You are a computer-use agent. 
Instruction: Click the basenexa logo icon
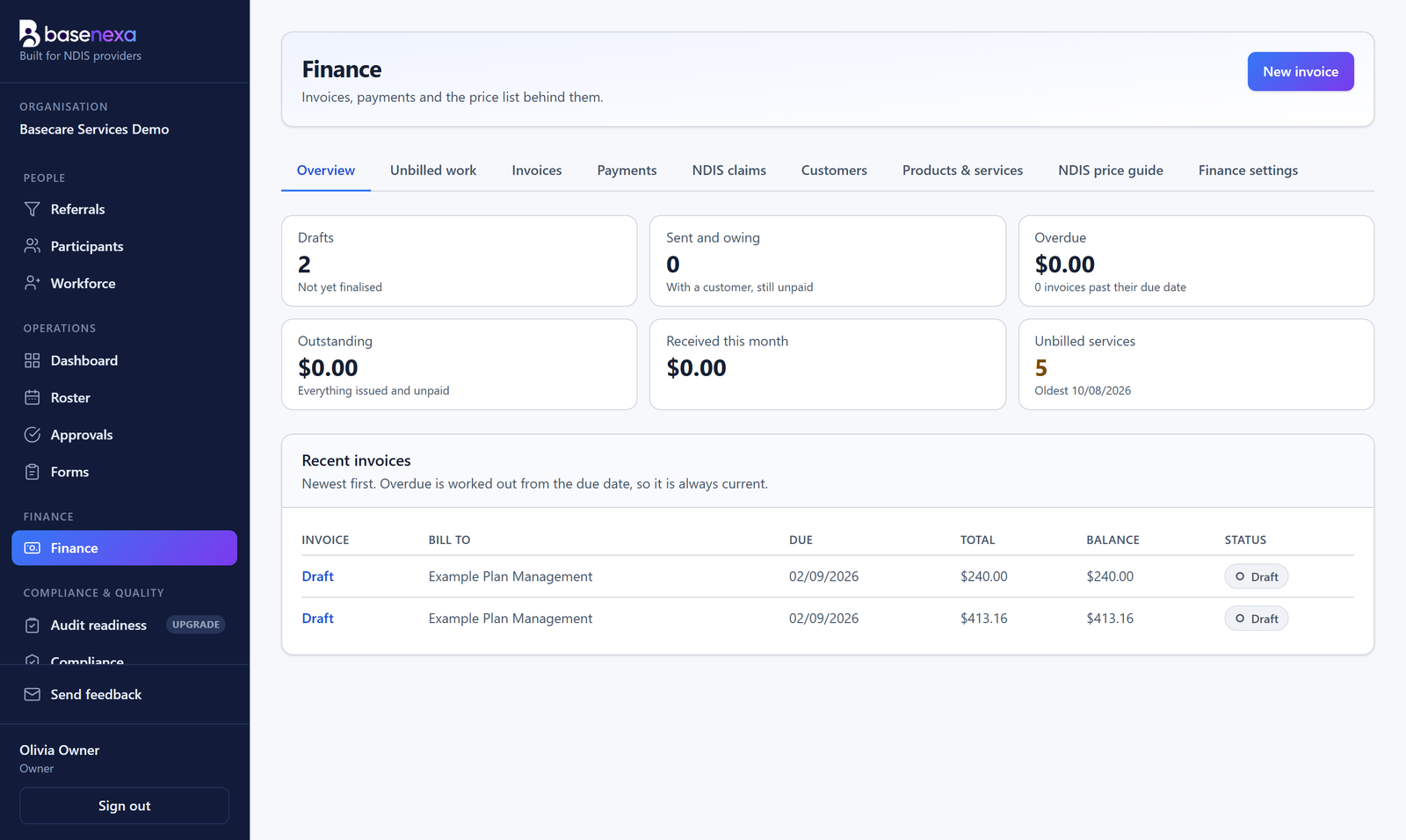pos(30,33)
